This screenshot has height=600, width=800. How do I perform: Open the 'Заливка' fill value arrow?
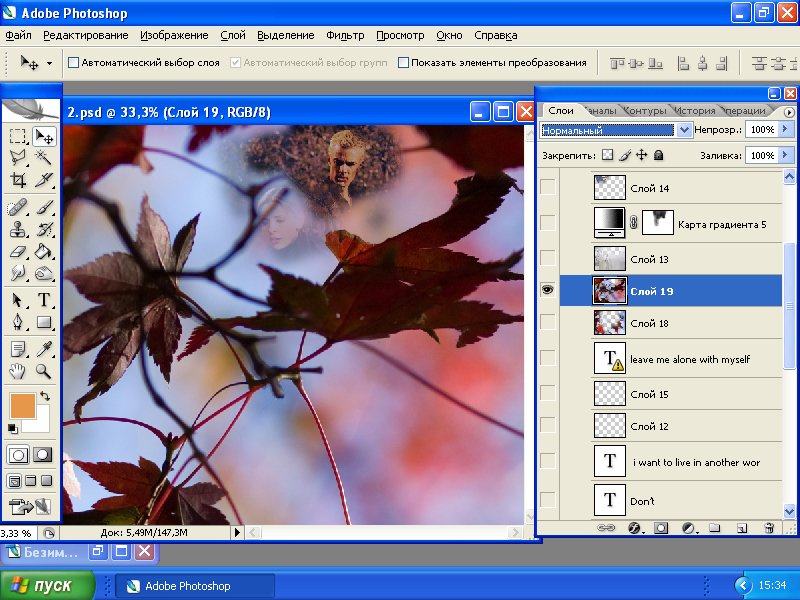click(x=785, y=156)
